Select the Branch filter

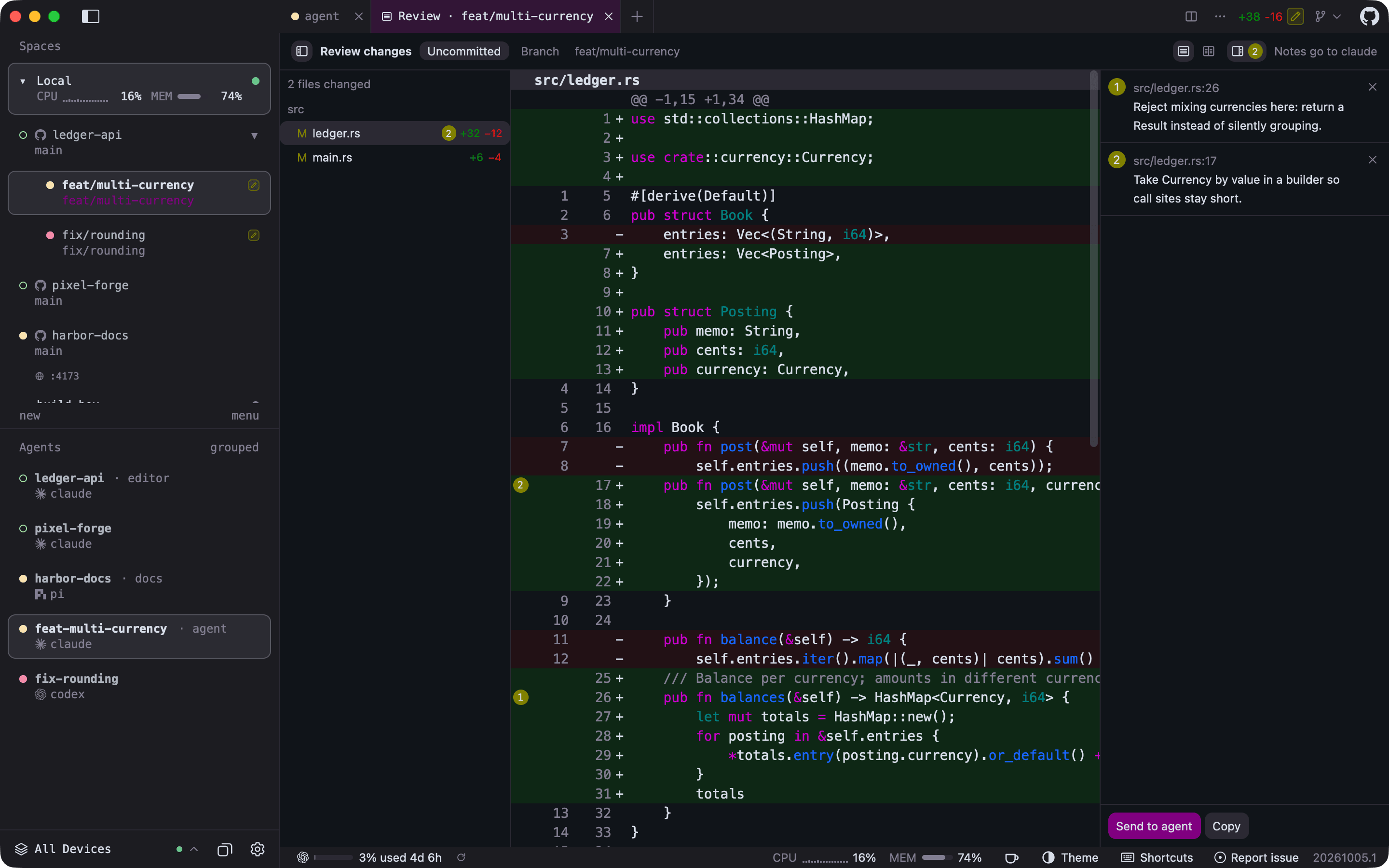[x=540, y=52]
